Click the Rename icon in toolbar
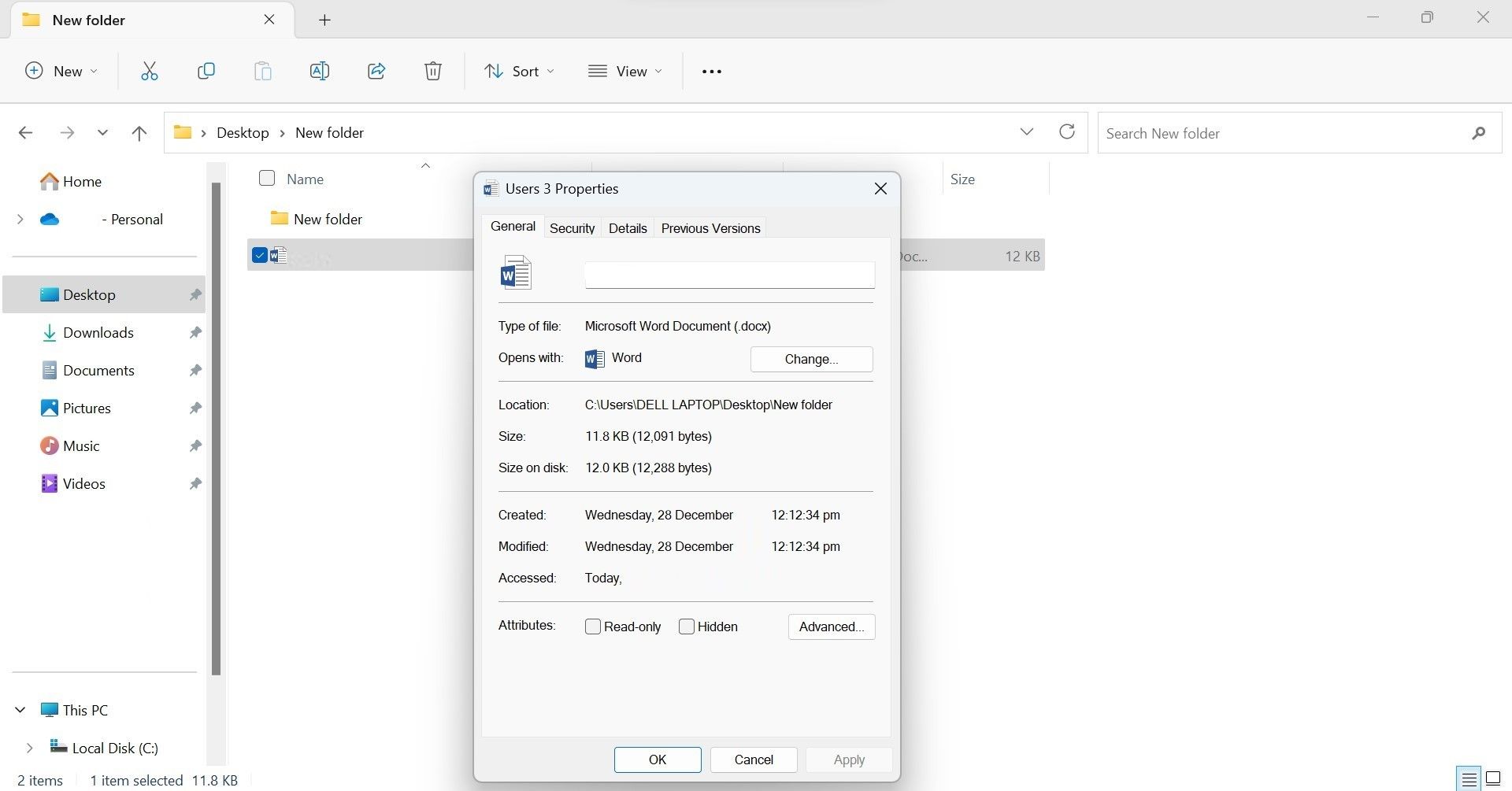Screen dimensions: 1512x791 (320, 71)
